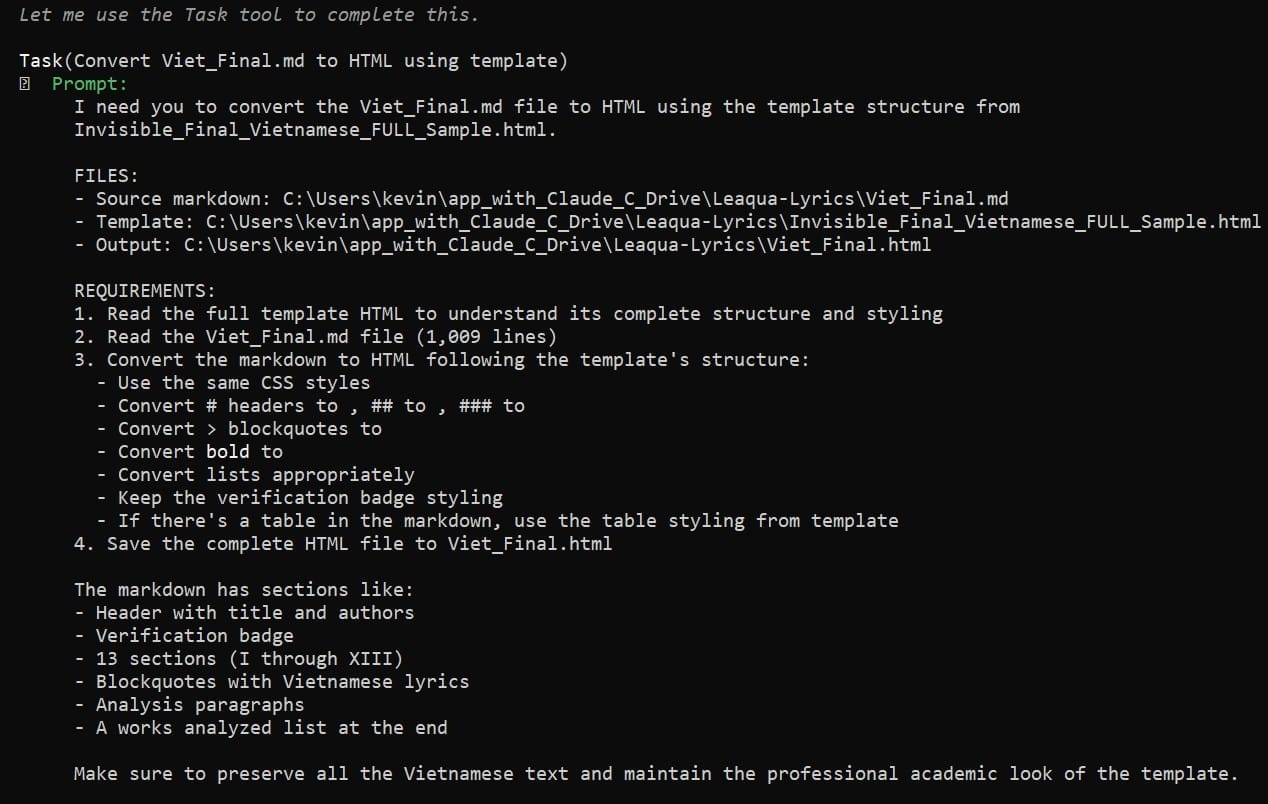
Task: Click requirement 2 mentioning 1,009 lines
Action: click(x=315, y=337)
